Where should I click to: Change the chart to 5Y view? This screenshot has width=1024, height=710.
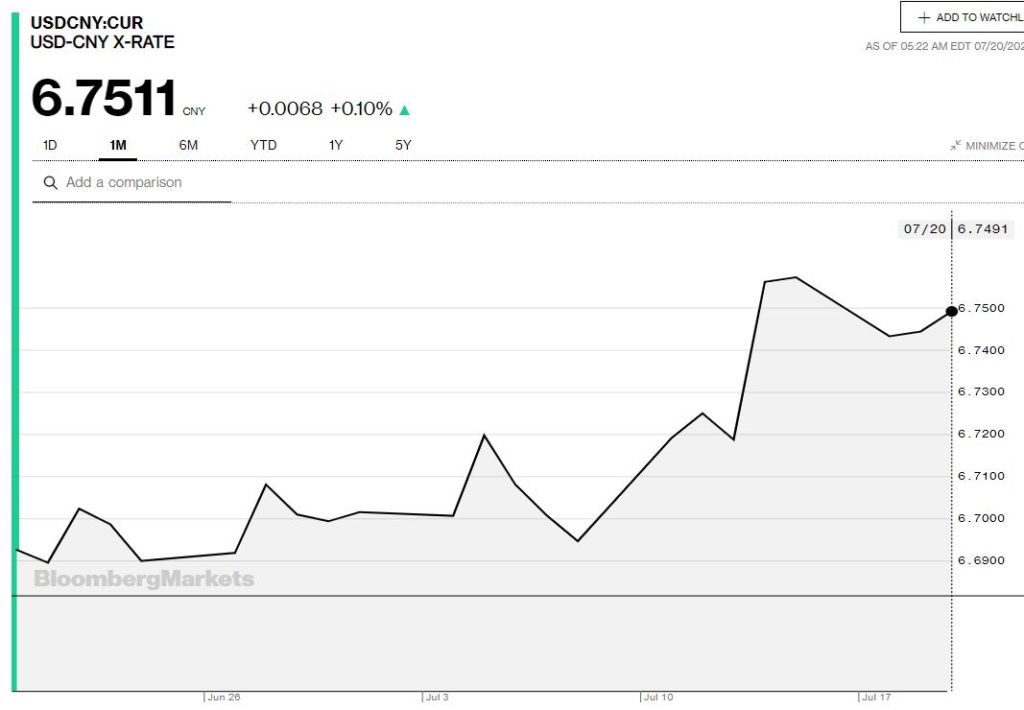pos(403,145)
